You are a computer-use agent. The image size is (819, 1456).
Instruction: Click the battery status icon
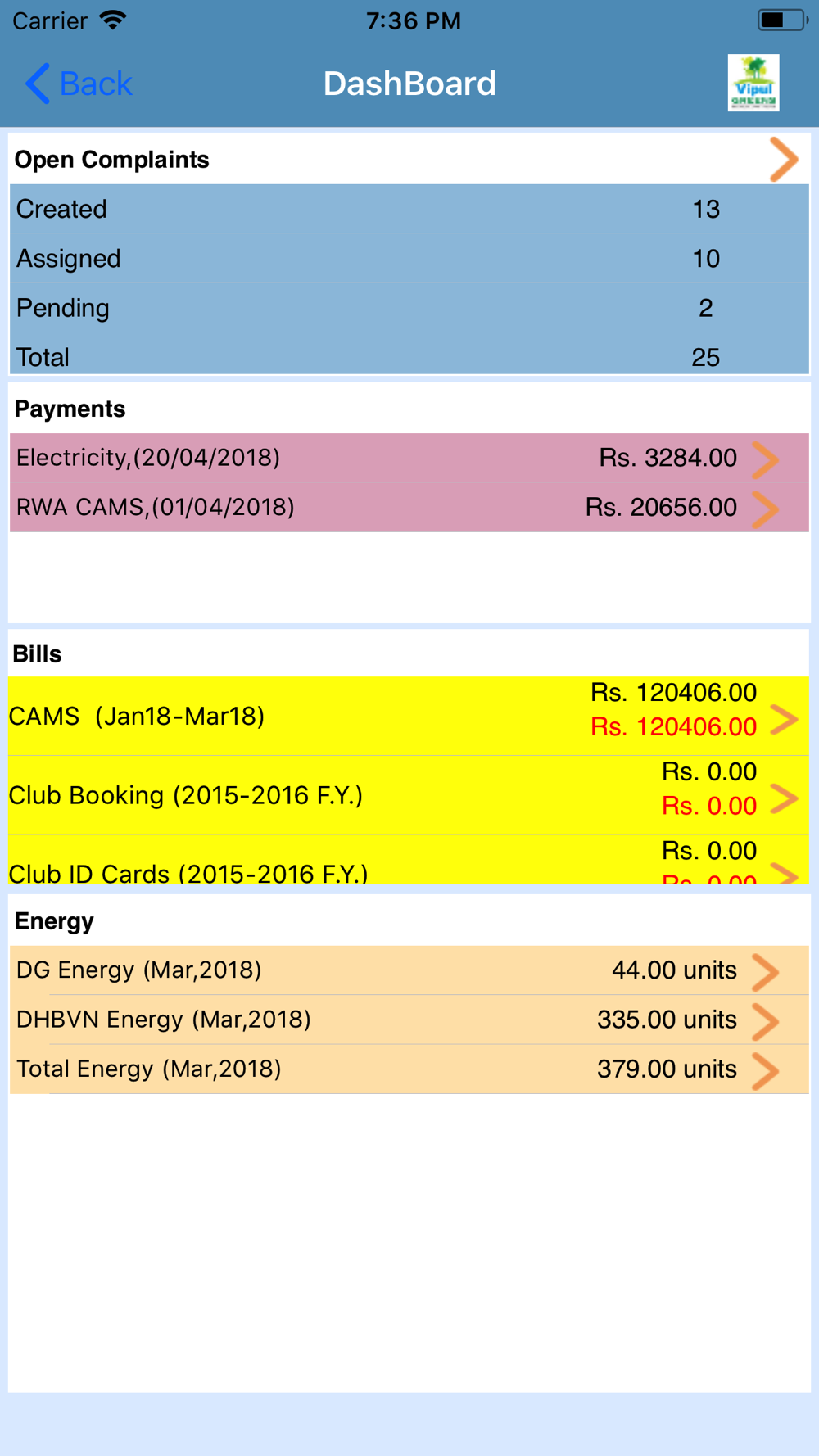783,20
